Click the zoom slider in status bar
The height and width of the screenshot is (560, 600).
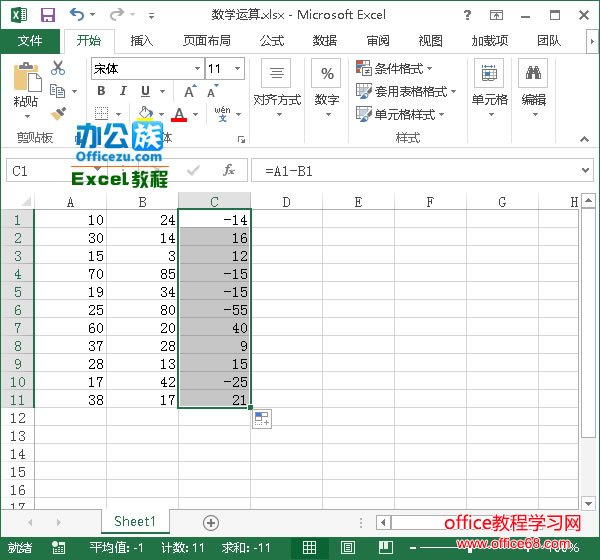(x=470, y=548)
